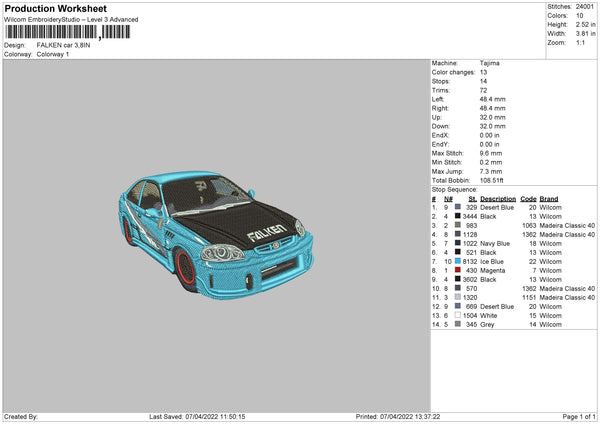This screenshot has width=600, height=424.
Task: Click the design name 'FALKEN car 3,8IN'
Action: click(x=64, y=45)
